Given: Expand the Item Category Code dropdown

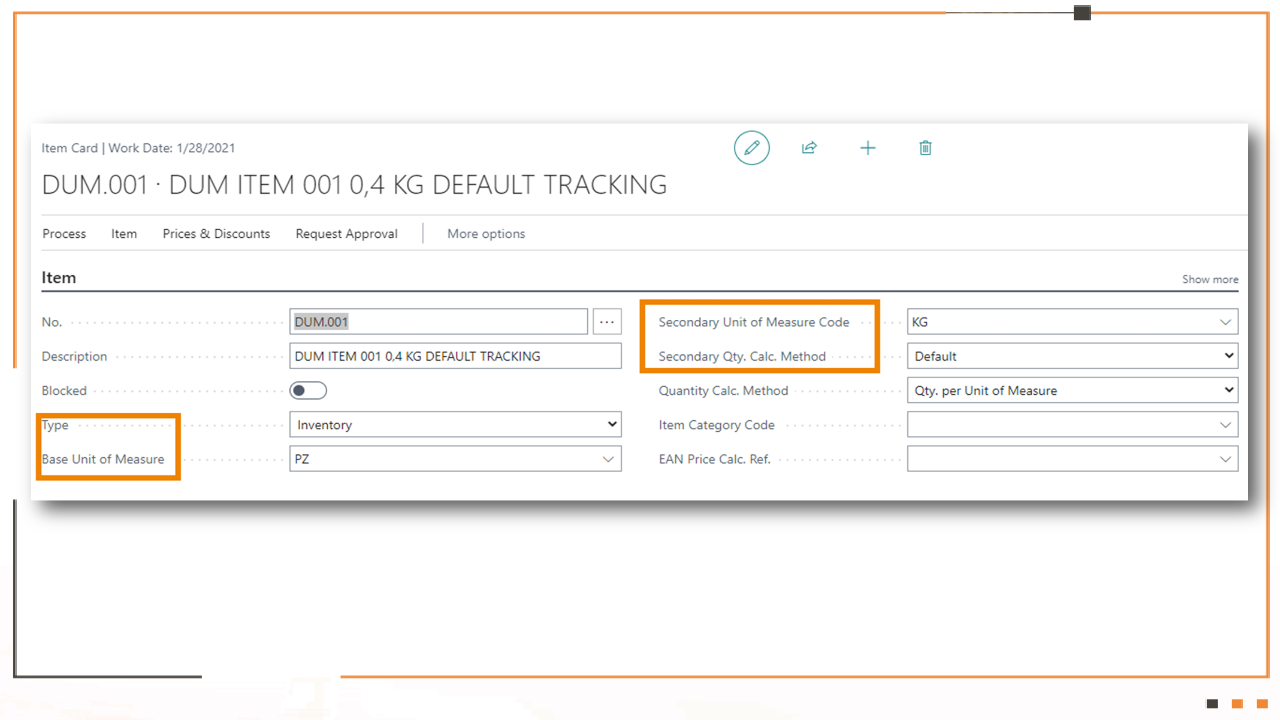Looking at the screenshot, I should coord(1072,425).
